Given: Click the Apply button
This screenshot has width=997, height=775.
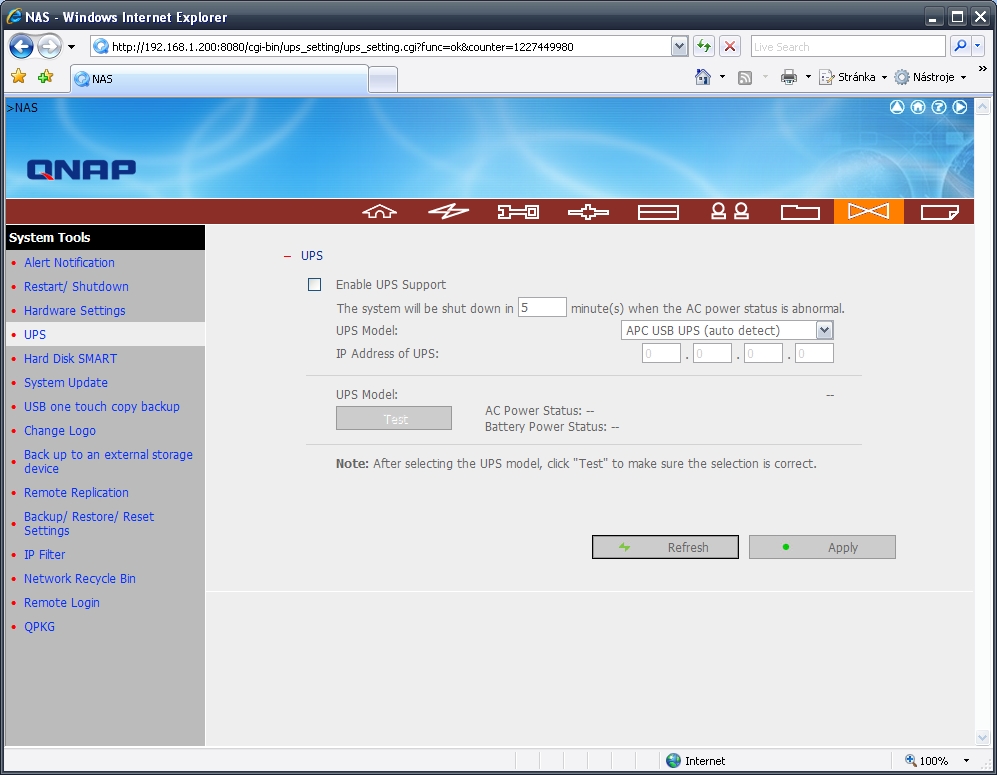Looking at the screenshot, I should 822,547.
